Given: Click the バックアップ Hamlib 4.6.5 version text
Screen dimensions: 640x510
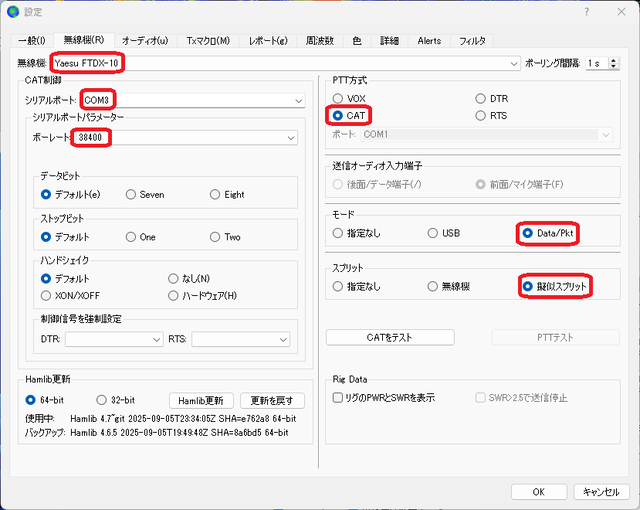Looking at the screenshot, I should pyautogui.click(x=179, y=433).
